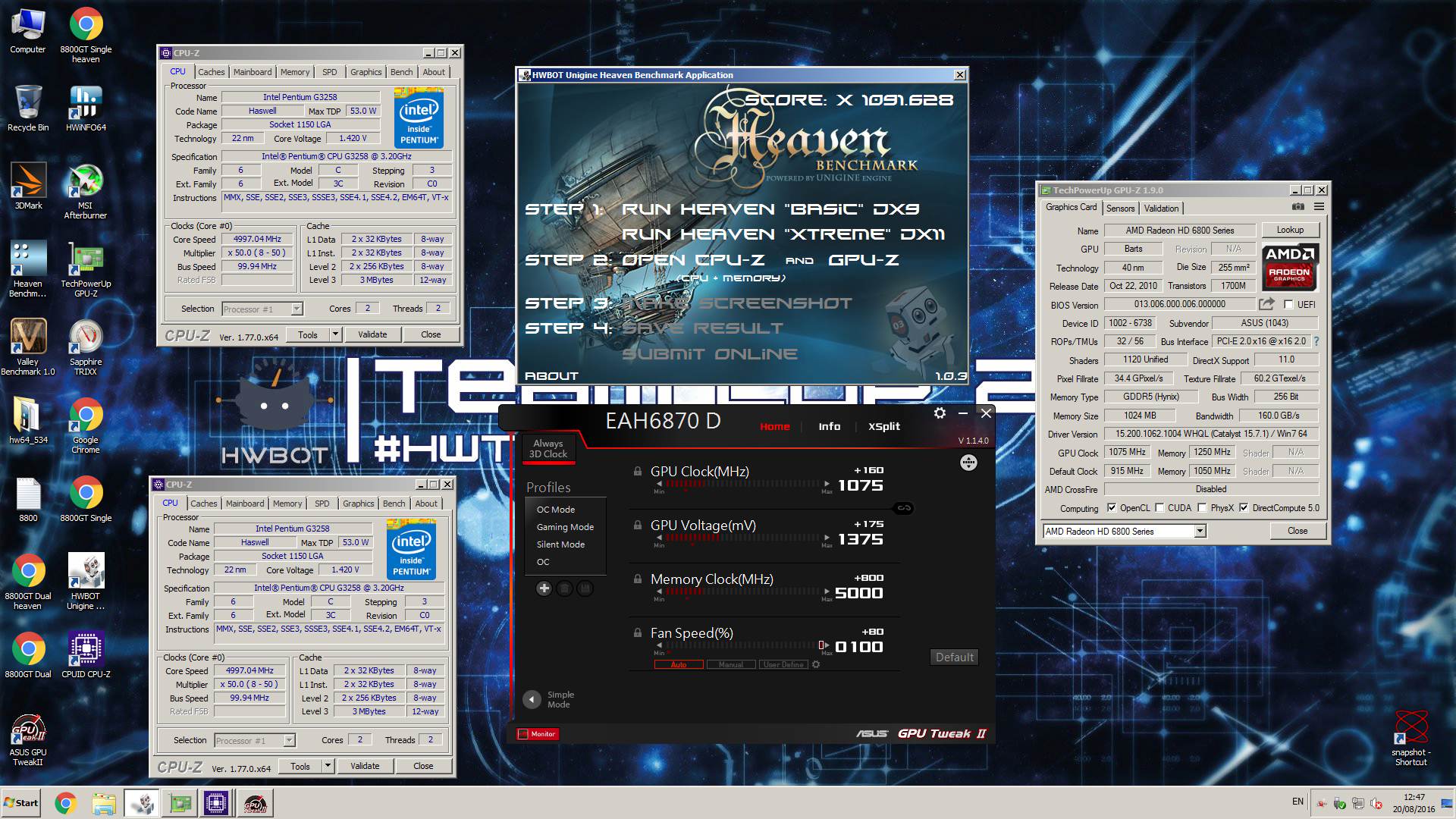Open ASUS GPU TweakII desktop icon
The width and height of the screenshot is (1456, 819).
pos(28,739)
